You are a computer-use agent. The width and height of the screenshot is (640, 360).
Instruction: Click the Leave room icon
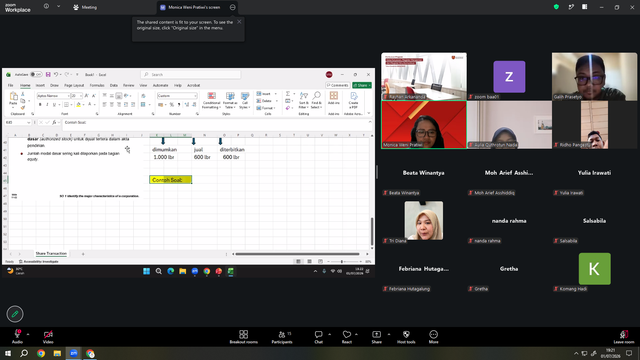point(623,334)
